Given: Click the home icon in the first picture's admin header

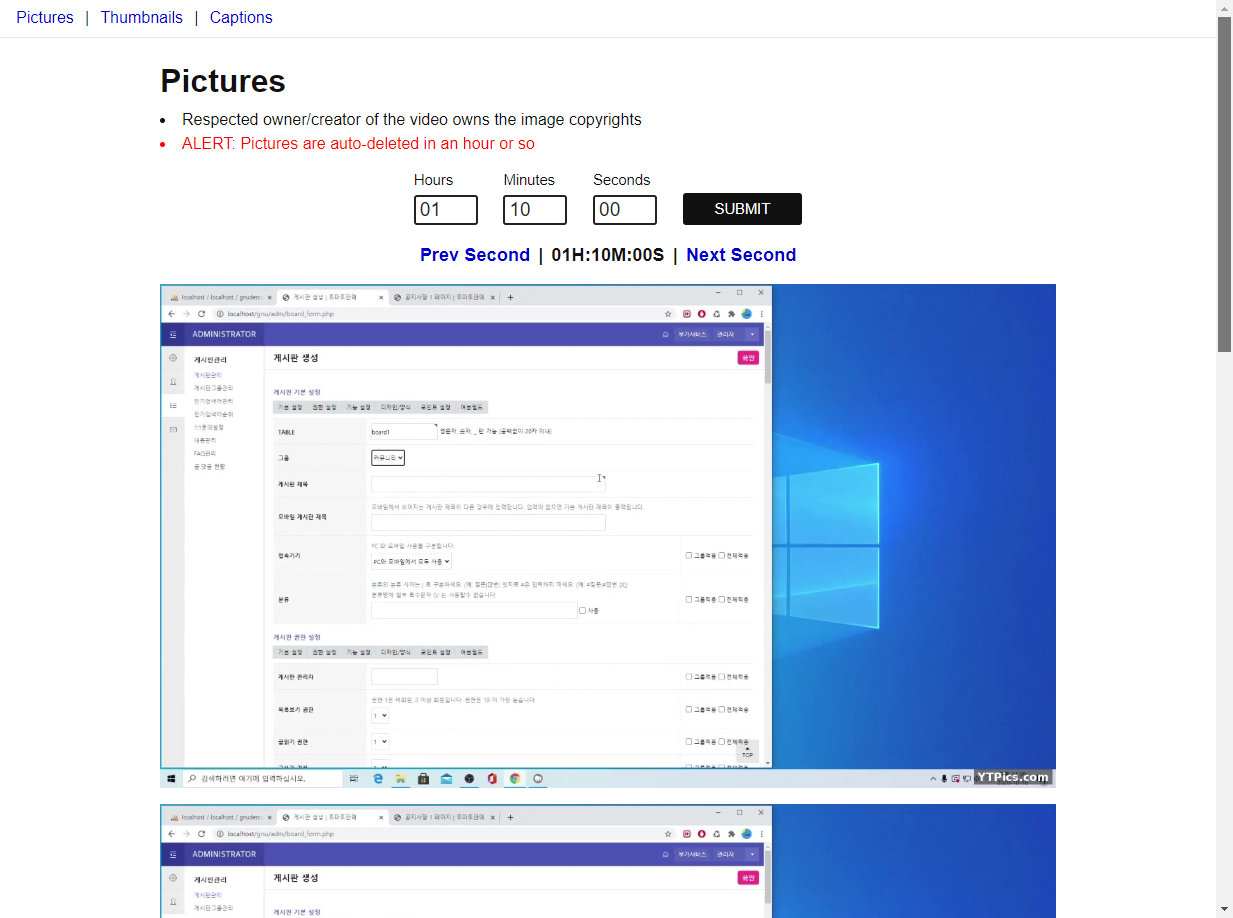Looking at the screenshot, I should click(x=665, y=335).
